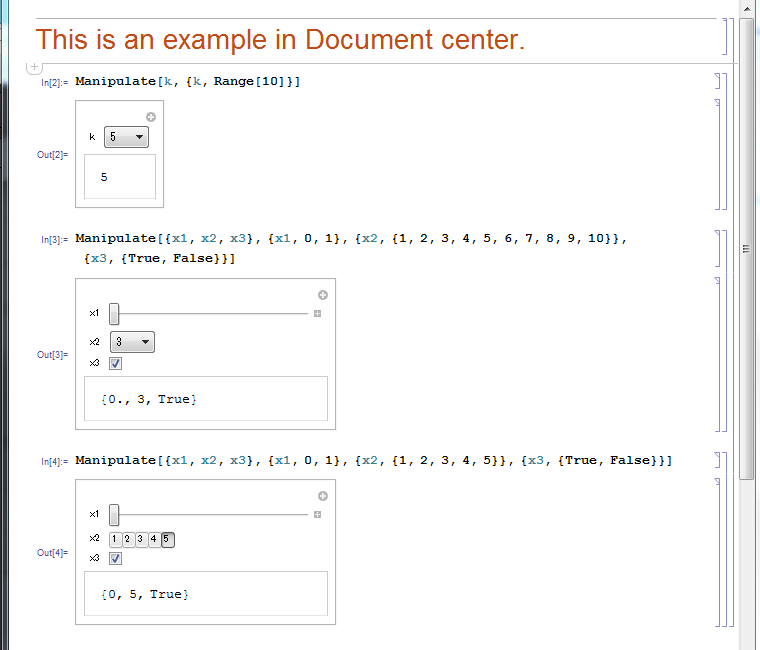Click the x1 slider track in Out[4]
The image size is (760, 650).
pos(213,514)
